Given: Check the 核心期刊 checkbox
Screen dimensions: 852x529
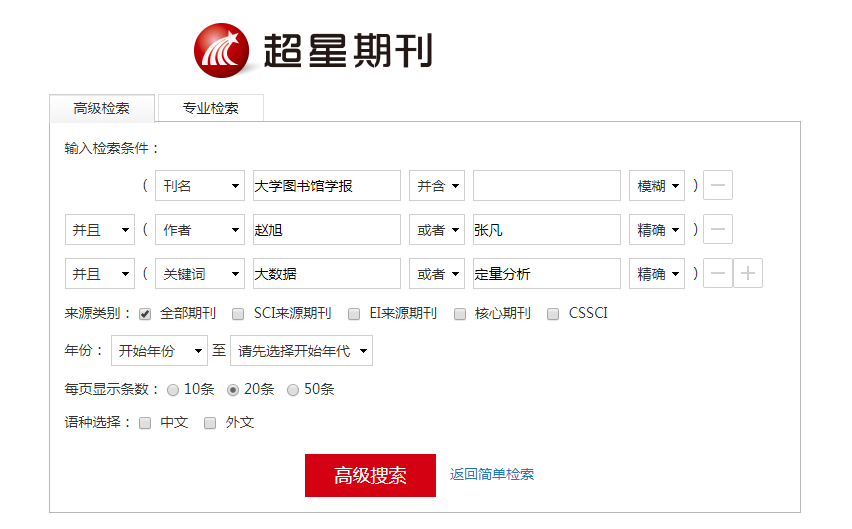Looking at the screenshot, I should [x=460, y=314].
